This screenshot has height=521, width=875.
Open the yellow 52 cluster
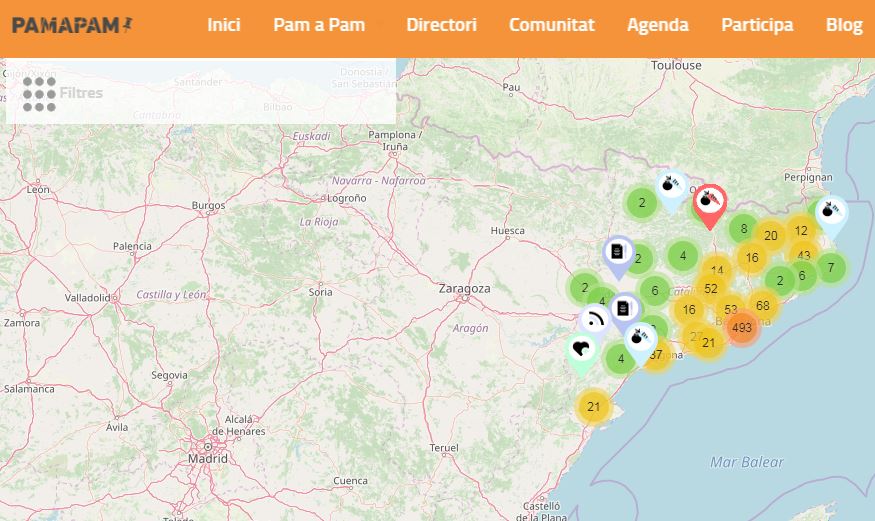(710, 289)
